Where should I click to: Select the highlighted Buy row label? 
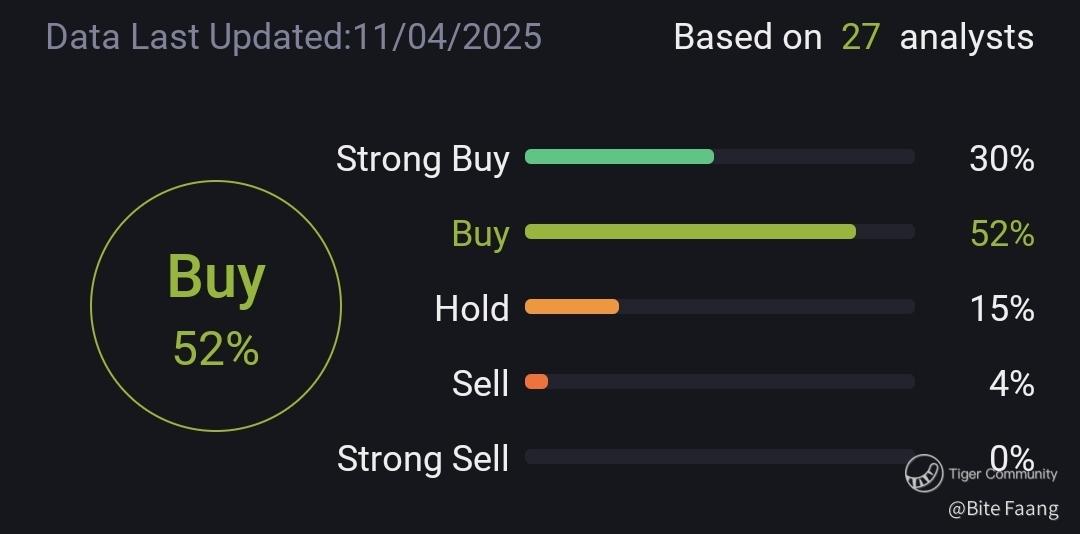pos(480,234)
